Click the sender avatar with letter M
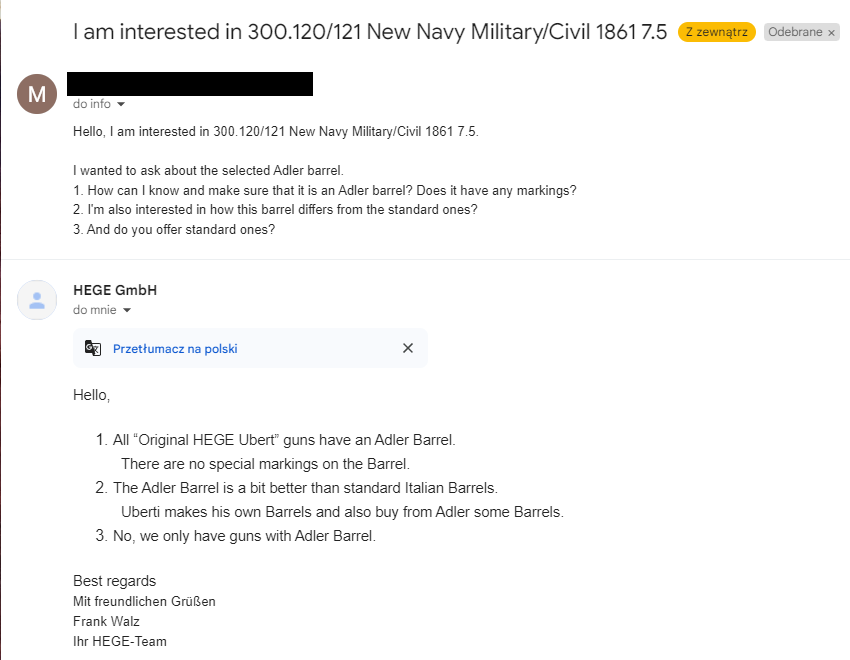Image resolution: width=850 pixels, height=660 pixels. tap(37, 94)
